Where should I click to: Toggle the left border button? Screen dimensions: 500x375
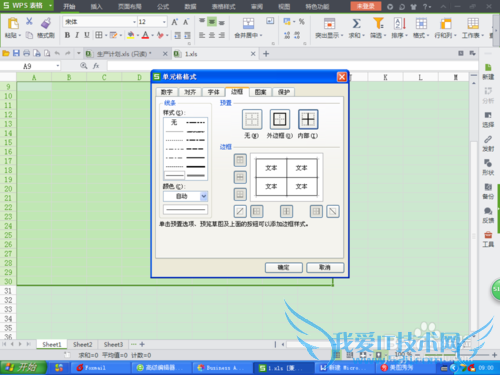pos(257,211)
